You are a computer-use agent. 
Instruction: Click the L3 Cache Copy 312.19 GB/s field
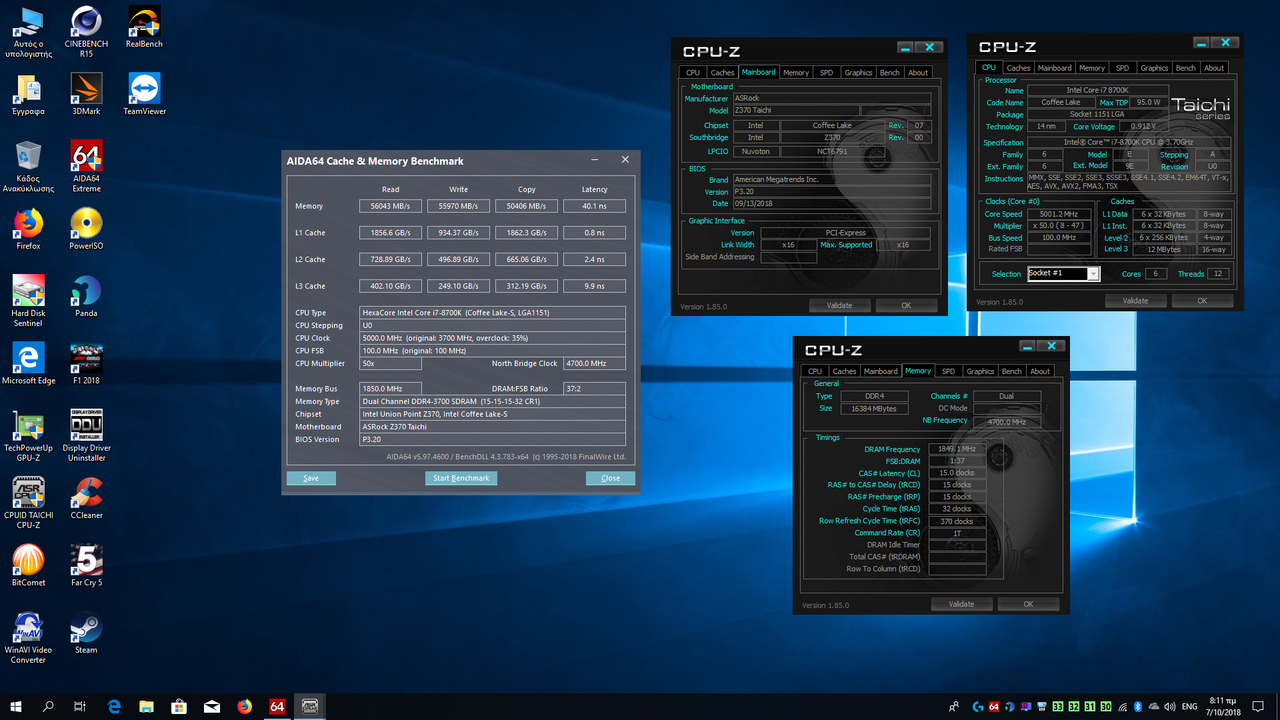point(526,286)
